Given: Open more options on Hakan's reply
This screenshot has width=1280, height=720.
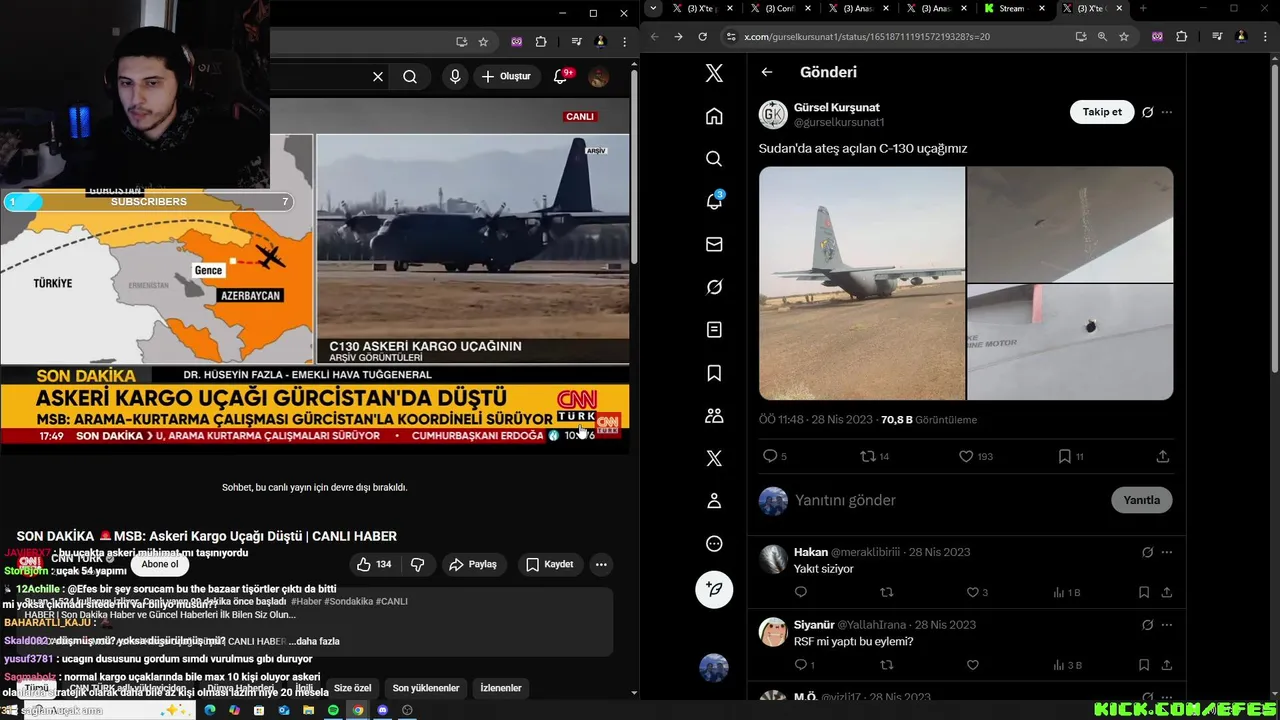Looking at the screenshot, I should pos(1167,552).
